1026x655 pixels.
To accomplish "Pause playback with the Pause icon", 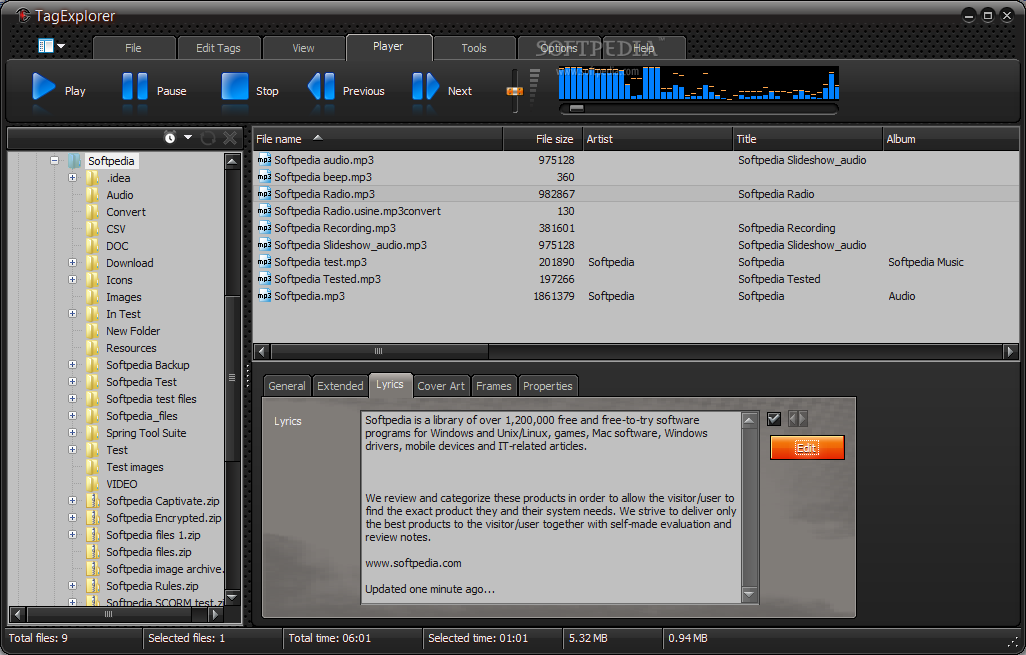I will pos(135,87).
